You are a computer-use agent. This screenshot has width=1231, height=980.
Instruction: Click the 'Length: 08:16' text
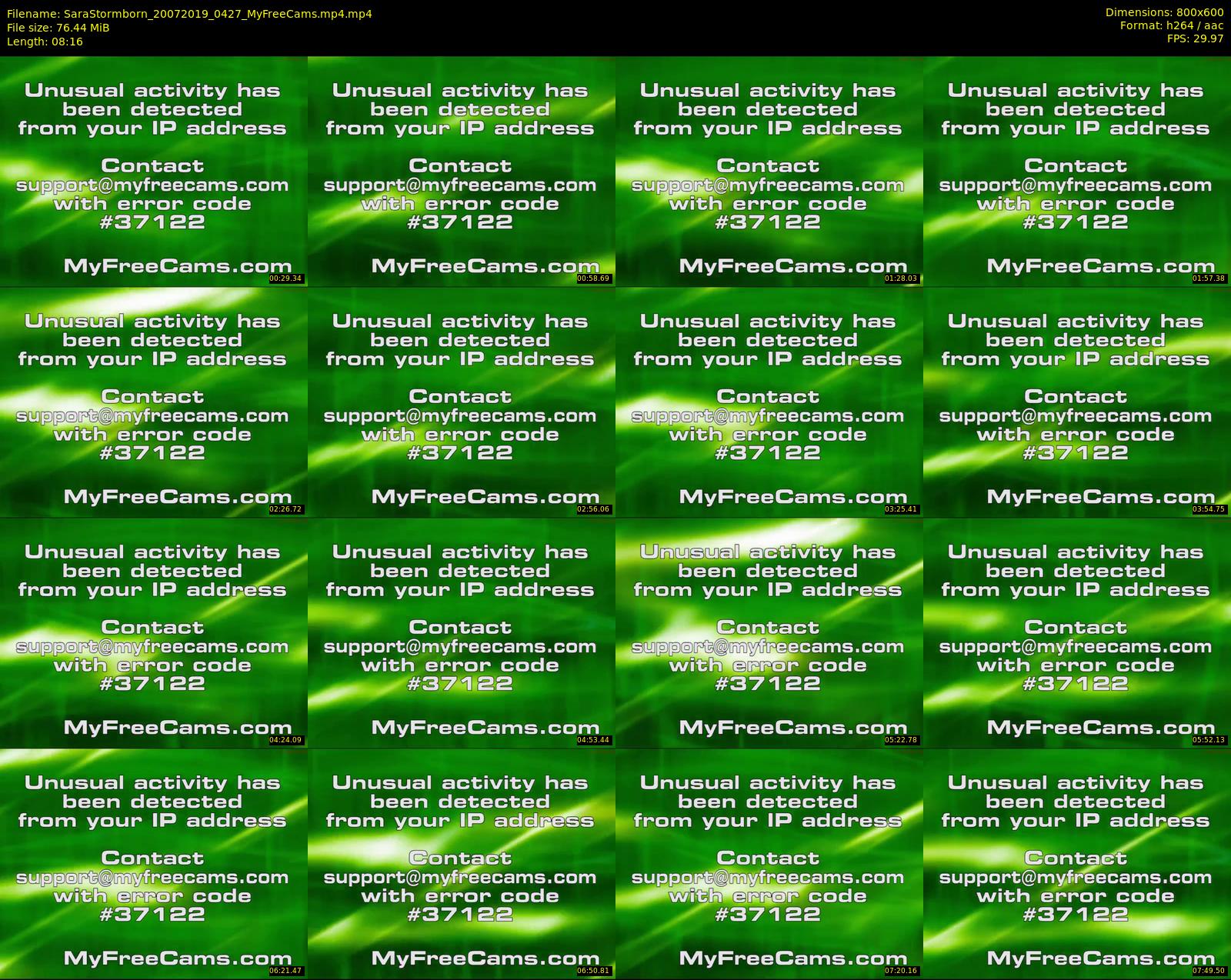[x=45, y=42]
